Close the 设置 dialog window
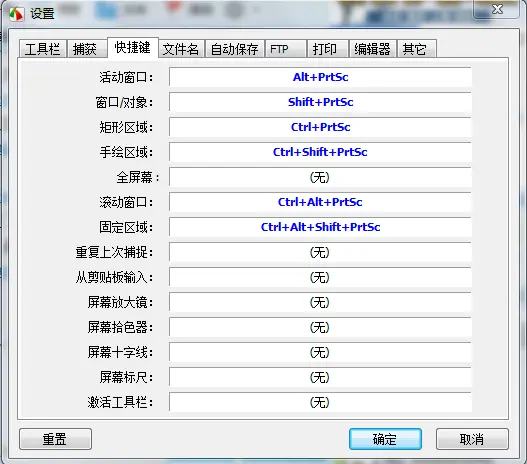This screenshot has width=527, height=464. (x=496, y=9)
